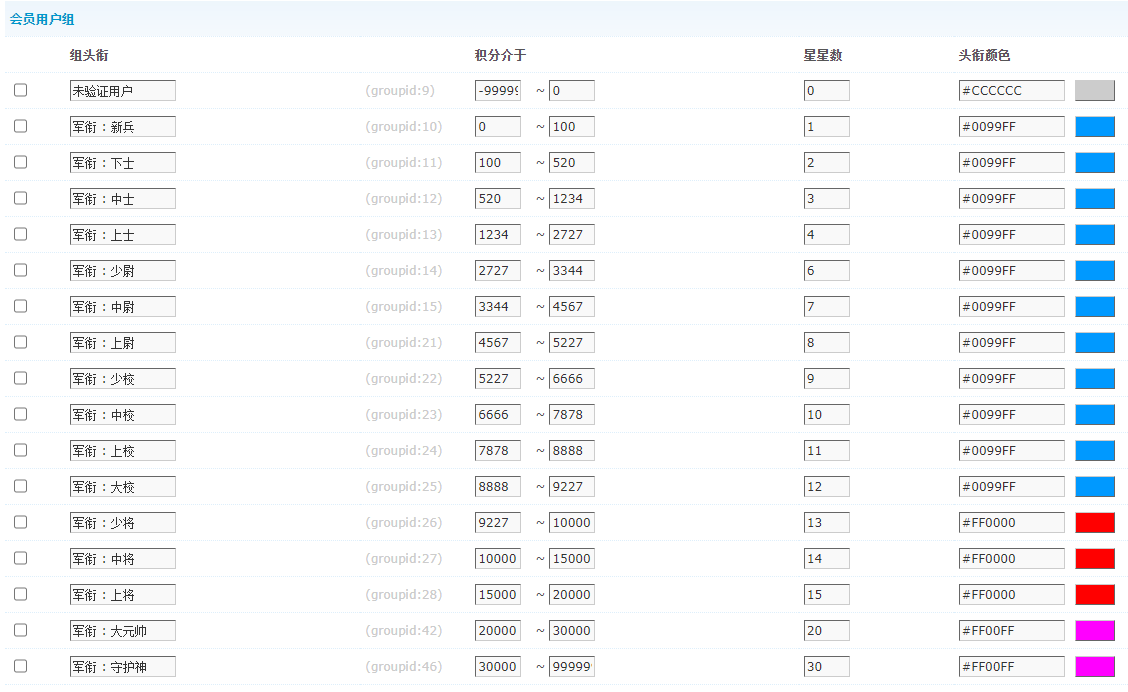1128x692 pixels.
Task: Edit #FF0000 color code in 中将 row
Action: click(x=1011, y=558)
